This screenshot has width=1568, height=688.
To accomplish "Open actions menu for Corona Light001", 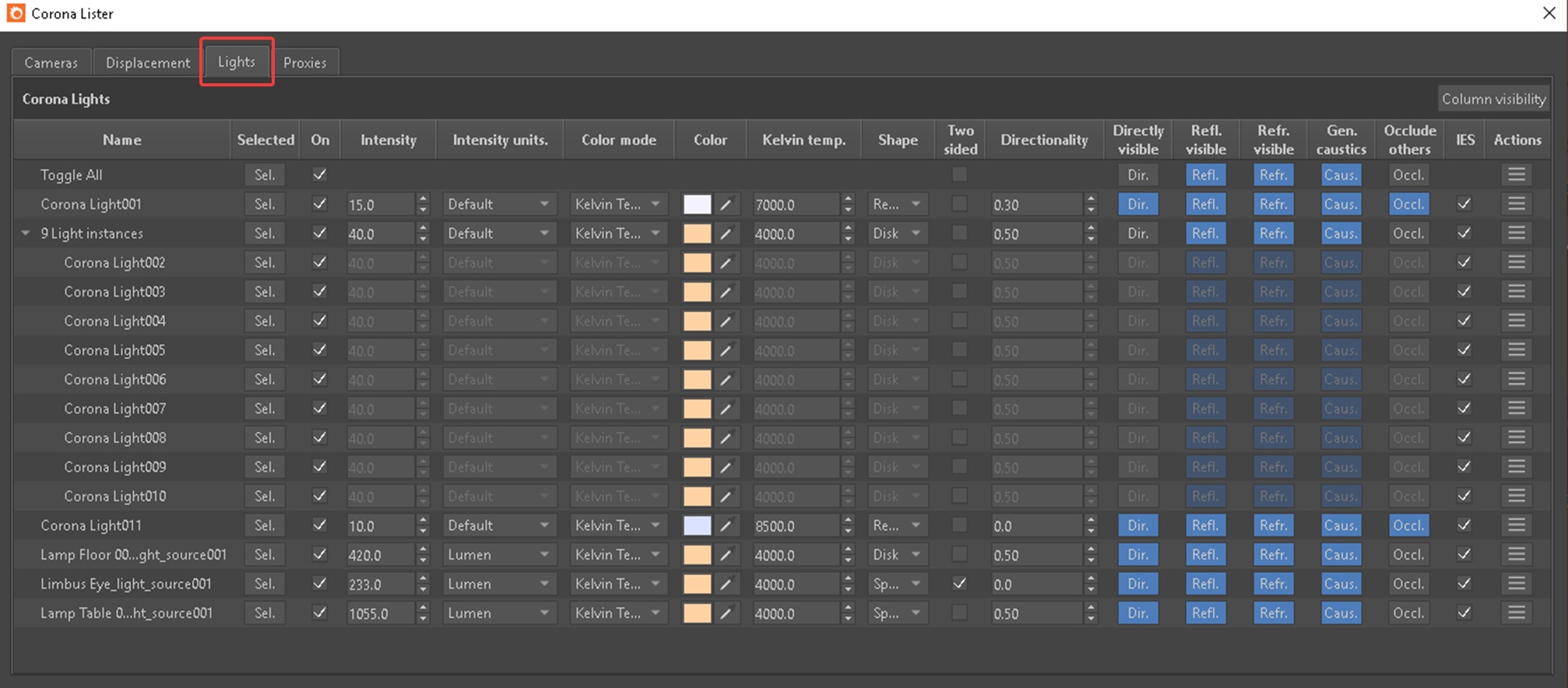I will click(x=1516, y=204).
